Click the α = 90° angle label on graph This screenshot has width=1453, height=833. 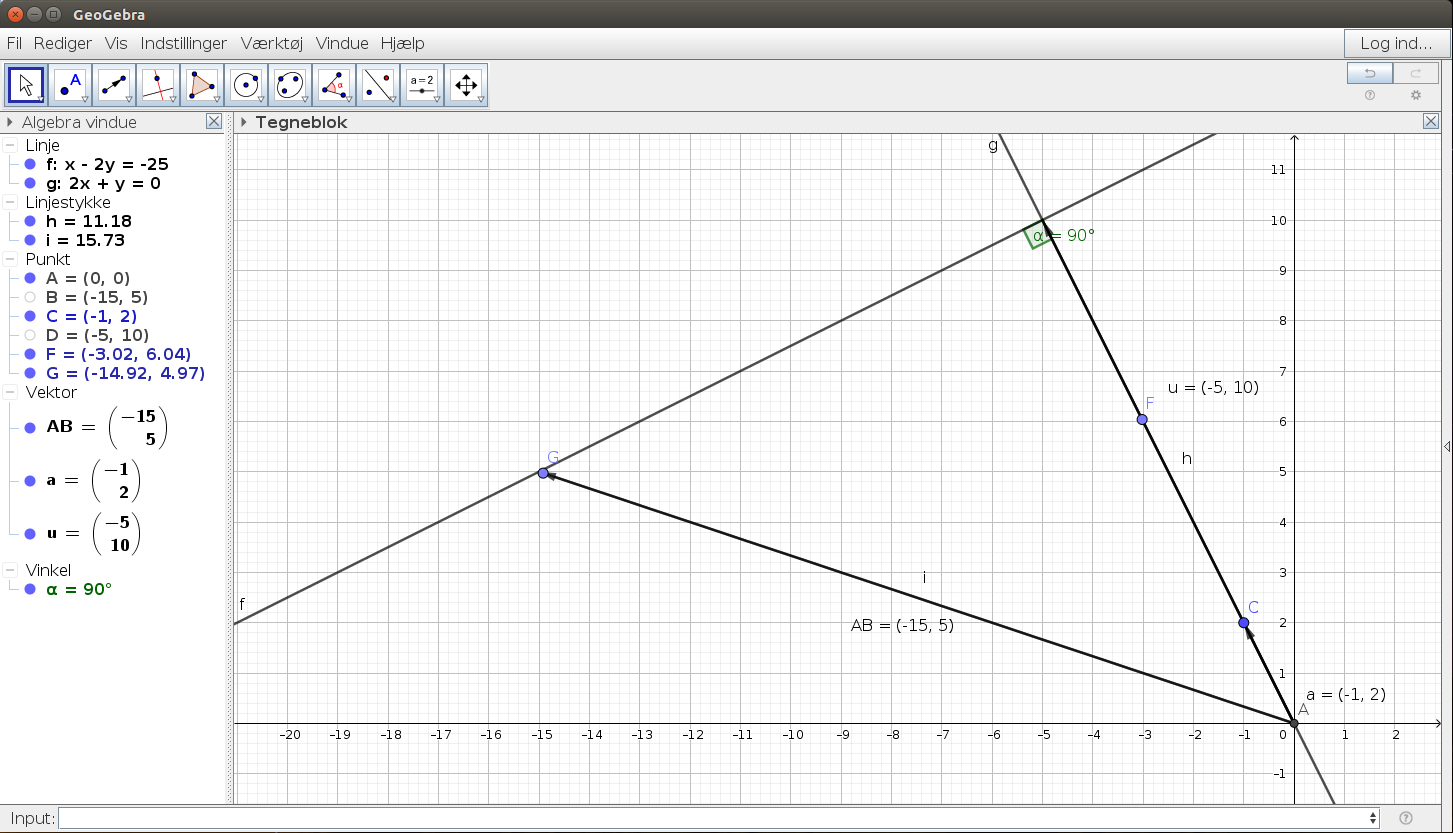pos(1064,236)
